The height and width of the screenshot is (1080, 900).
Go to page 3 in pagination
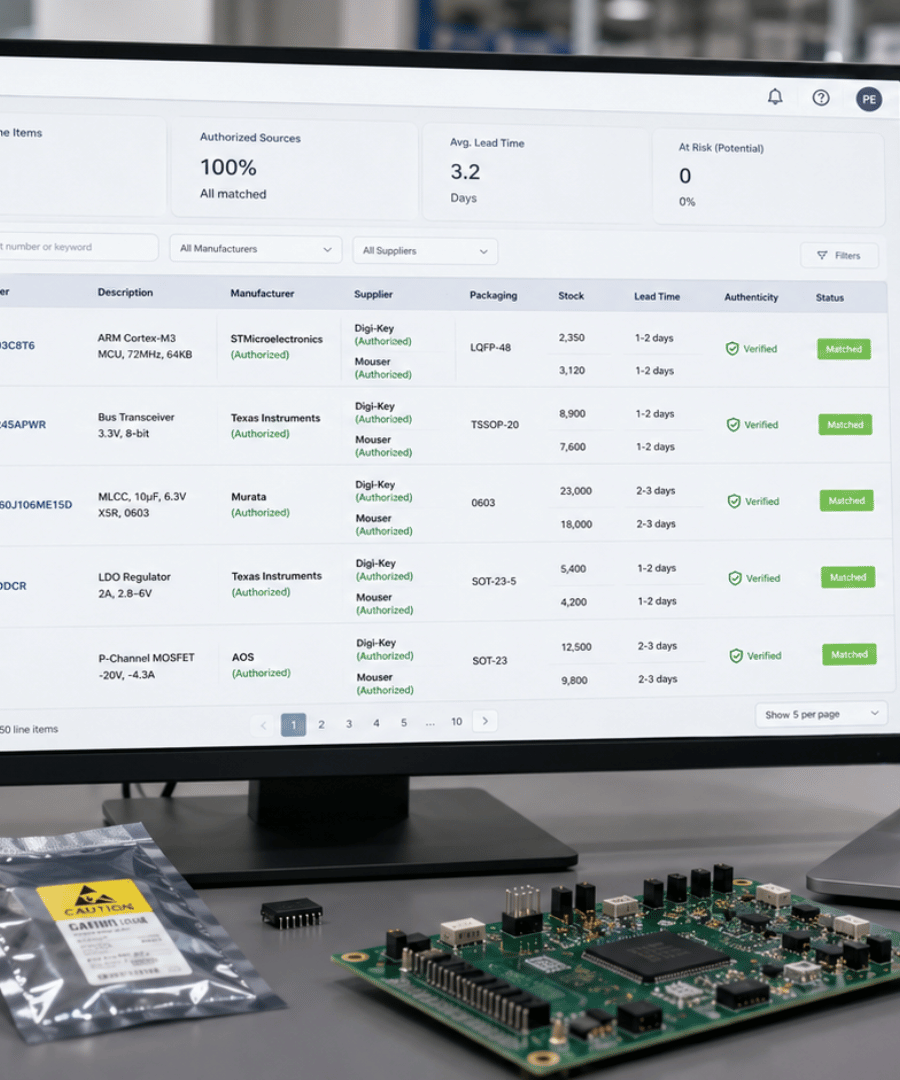pos(348,724)
